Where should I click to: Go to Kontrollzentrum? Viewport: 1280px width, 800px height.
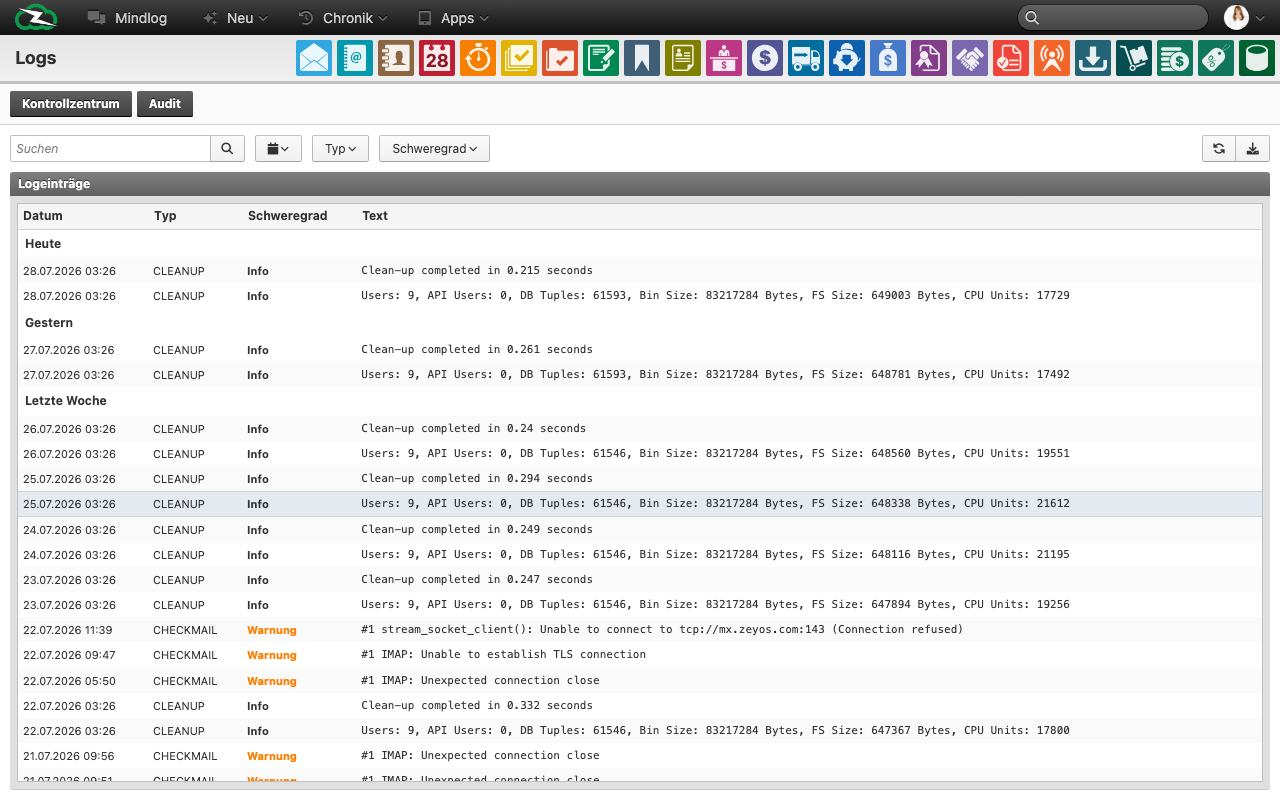pyautogui.click(x=71, y=104)
